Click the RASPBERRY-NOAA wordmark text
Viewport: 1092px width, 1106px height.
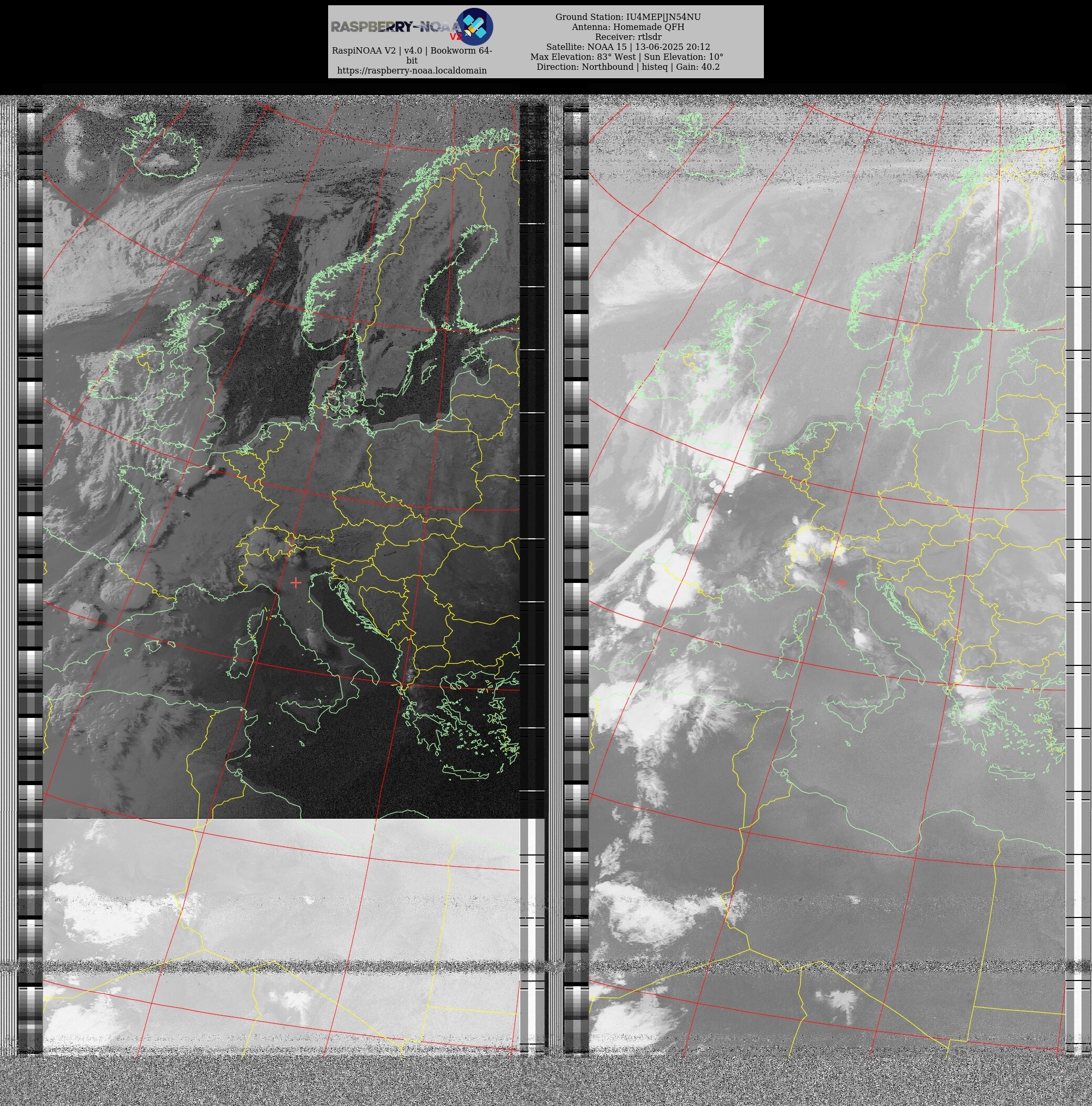(395, 27)
